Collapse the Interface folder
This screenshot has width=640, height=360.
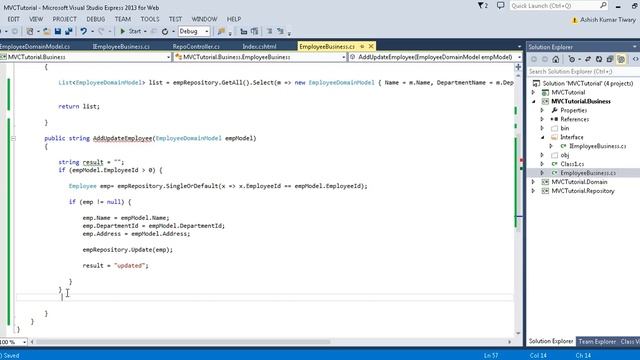(542, 138)
